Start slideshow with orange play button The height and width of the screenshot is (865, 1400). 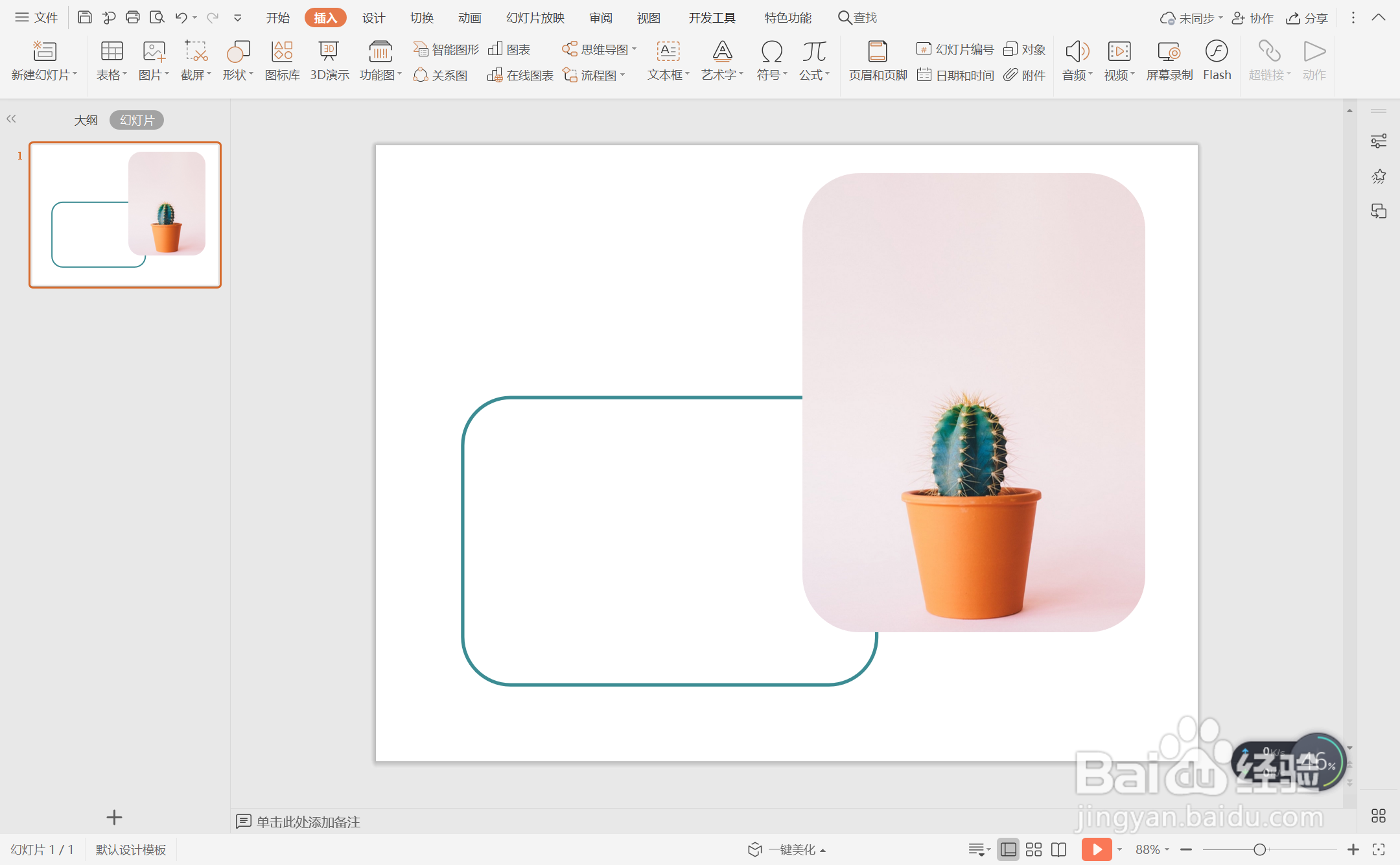tap(1096, 849)
